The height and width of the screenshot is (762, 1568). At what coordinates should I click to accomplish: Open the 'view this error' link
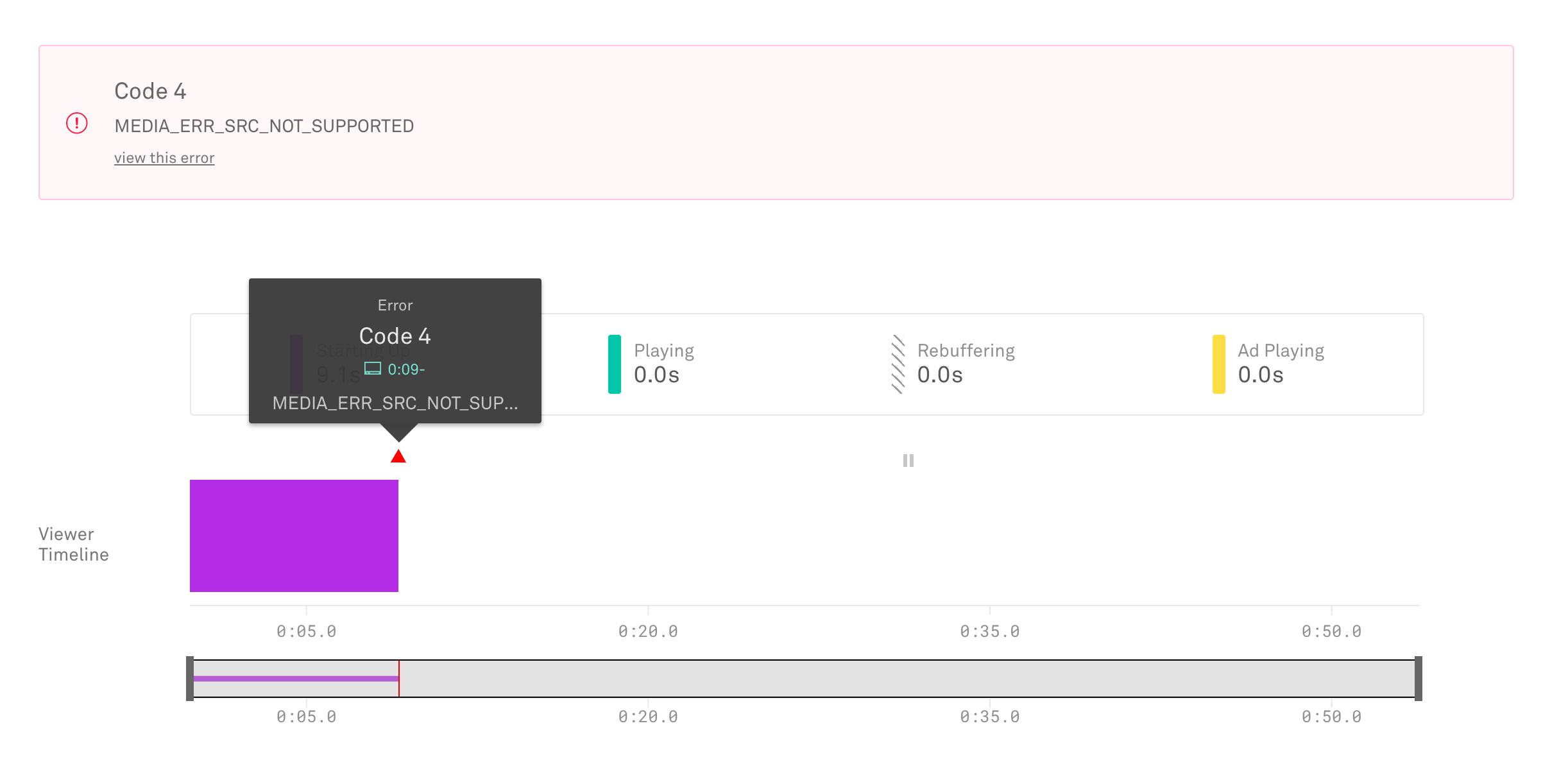click(164, 158)
